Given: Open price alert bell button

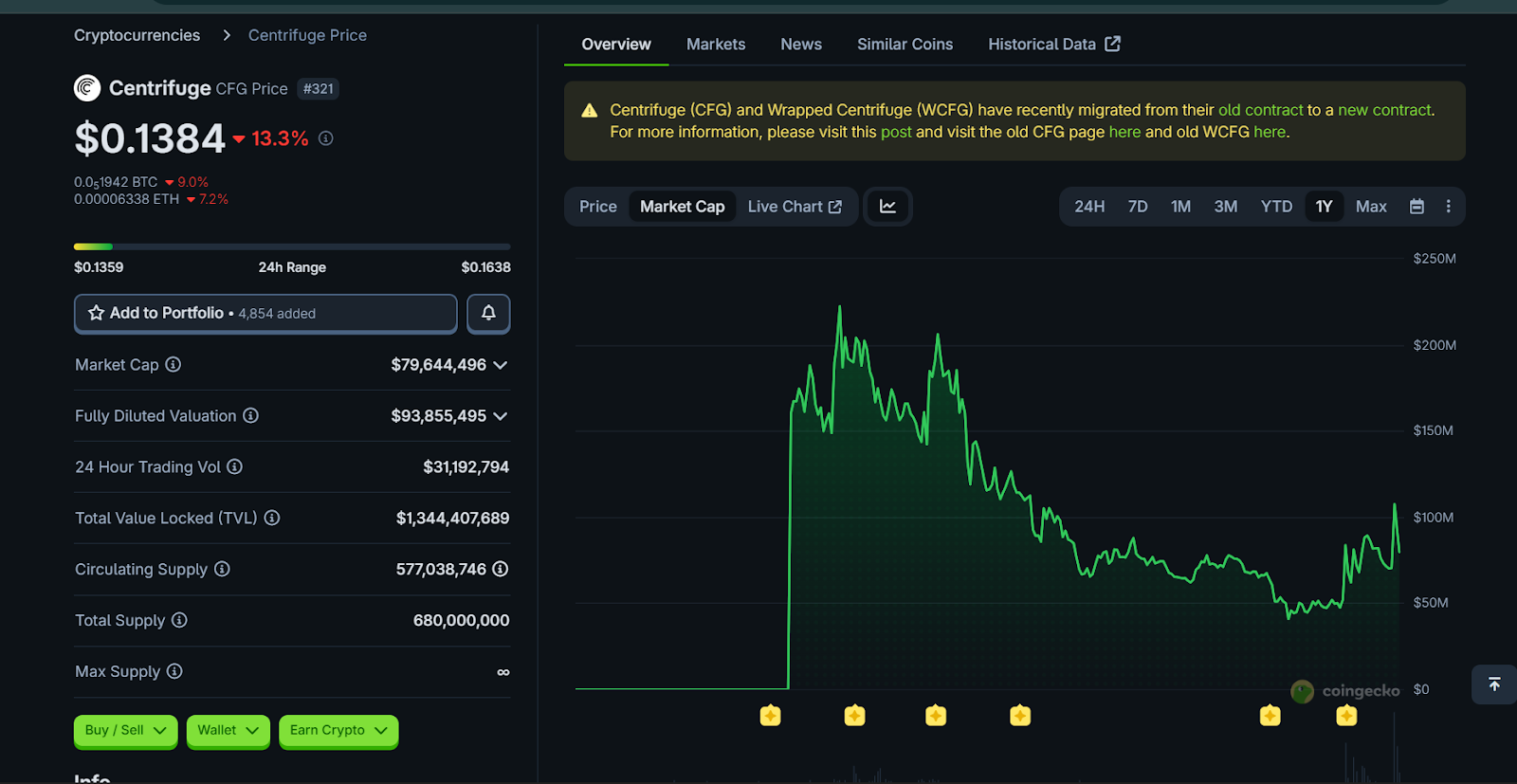Looking at the screenshot, I should [488, 313].
